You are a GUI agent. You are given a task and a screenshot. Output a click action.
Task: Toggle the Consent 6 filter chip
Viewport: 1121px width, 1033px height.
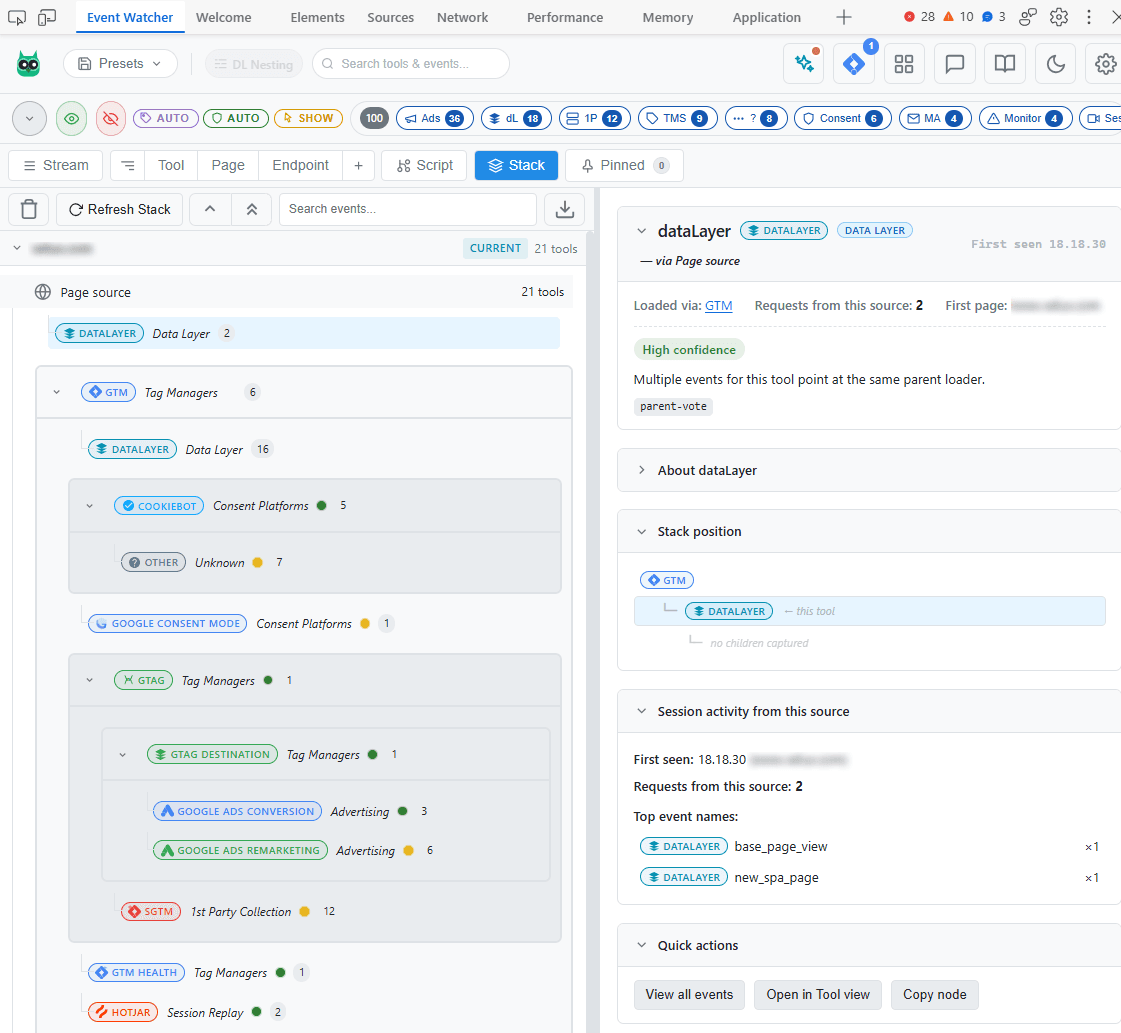click(x=843, y=118)
